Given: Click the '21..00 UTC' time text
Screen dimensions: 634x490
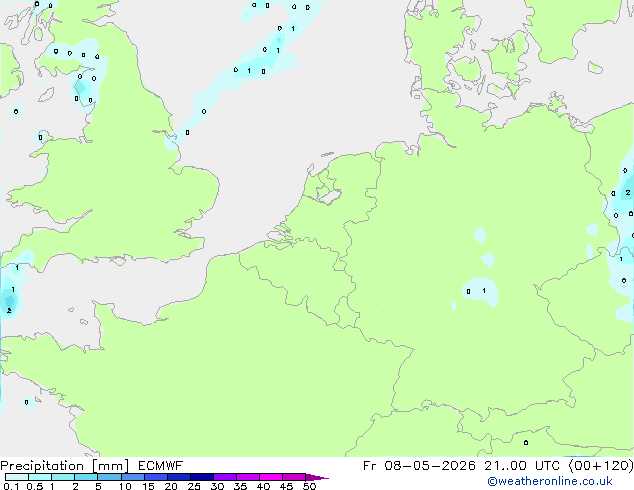Looking at the screenshot, I should [522, 466].
